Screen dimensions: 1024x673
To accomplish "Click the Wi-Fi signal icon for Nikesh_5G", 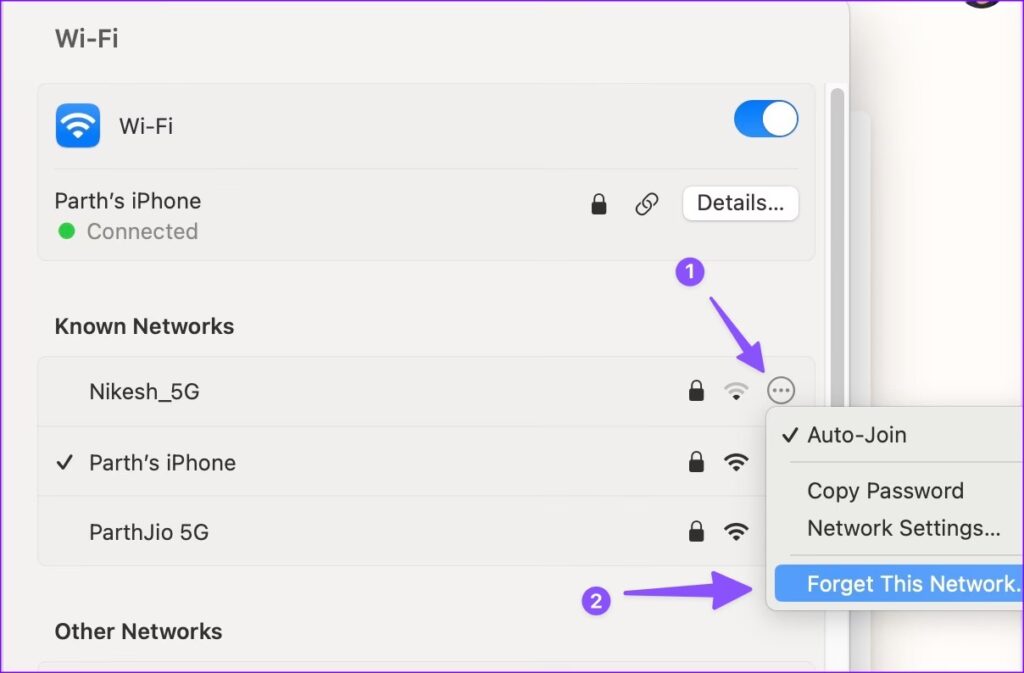I will 736,391.
